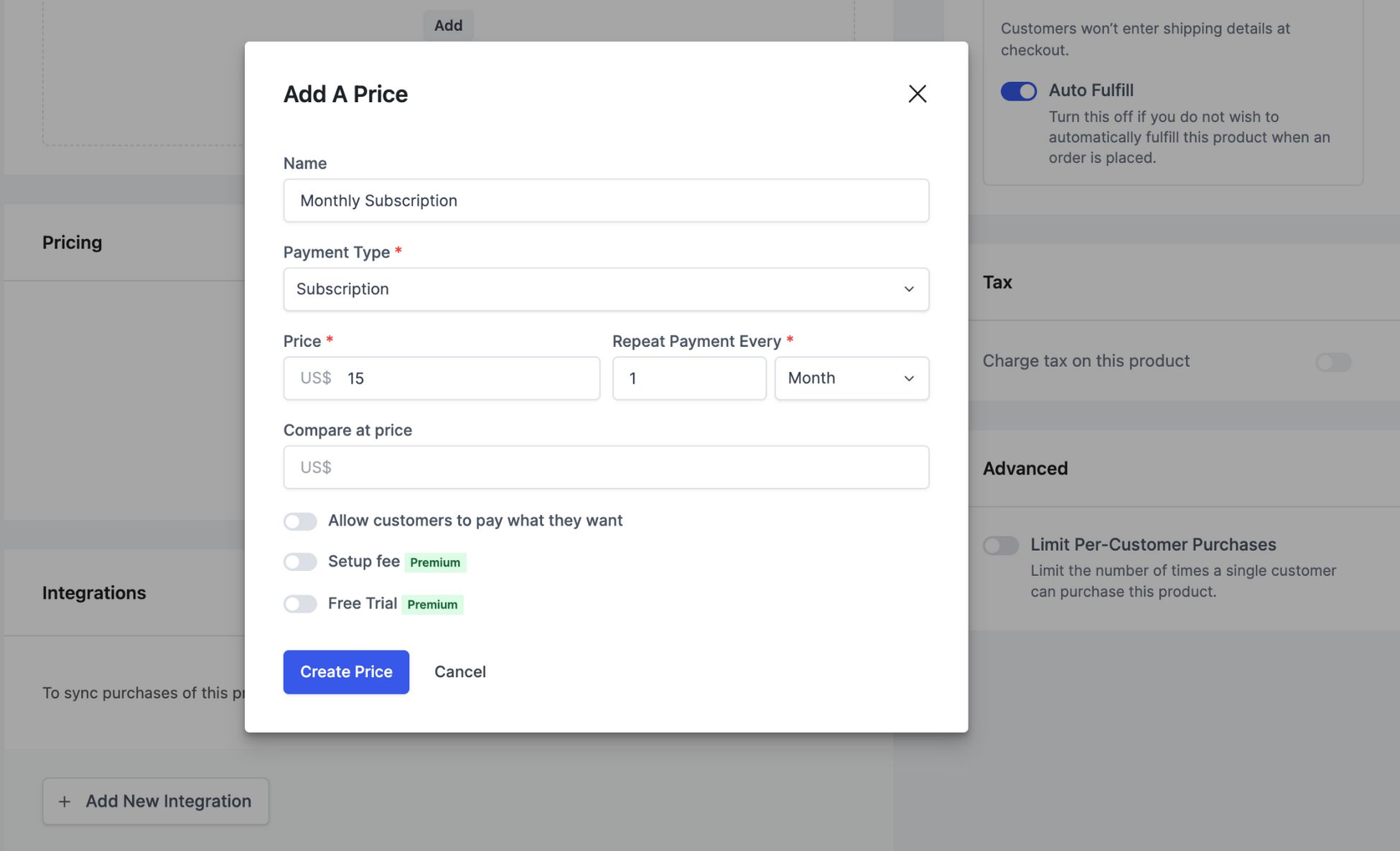Image resolution: width=1400 pixels, height=851 pixels.
Task: Turn on Limit Per-Customer Purchases
Action: click(x=999, y=546)
